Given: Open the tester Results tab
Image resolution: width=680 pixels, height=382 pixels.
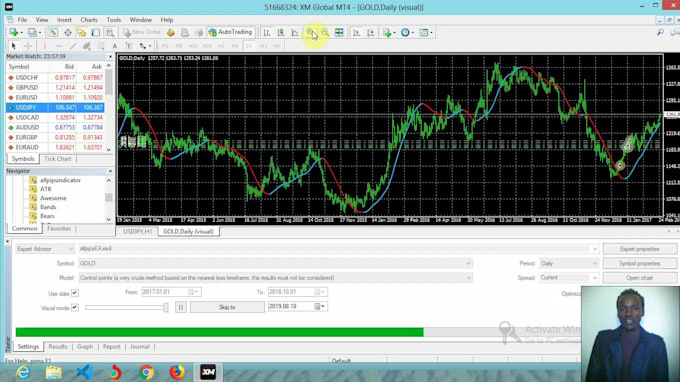Looking at the screenshot, I should (58, 347).
